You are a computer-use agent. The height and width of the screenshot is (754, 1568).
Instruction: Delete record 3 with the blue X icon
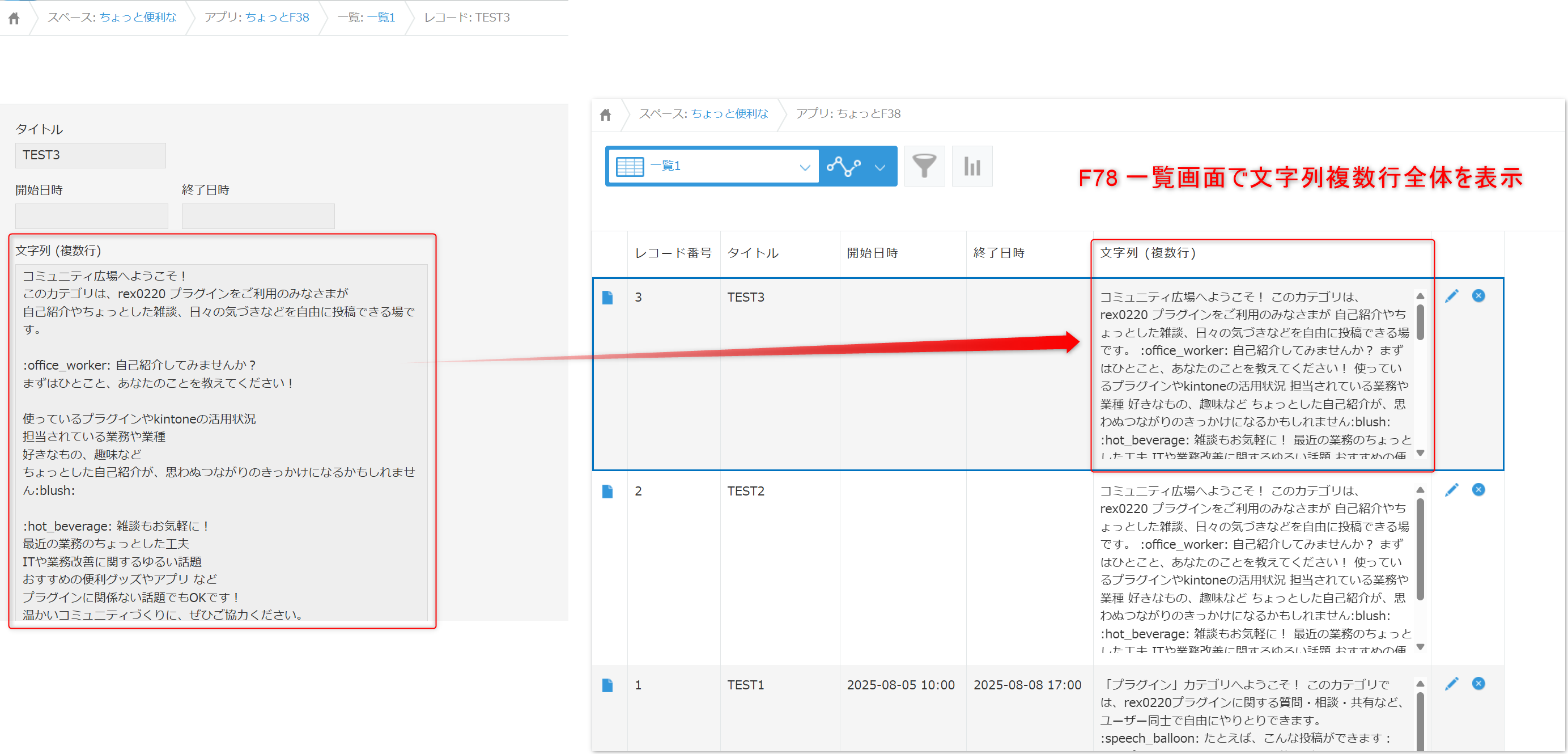(1478, 296)
